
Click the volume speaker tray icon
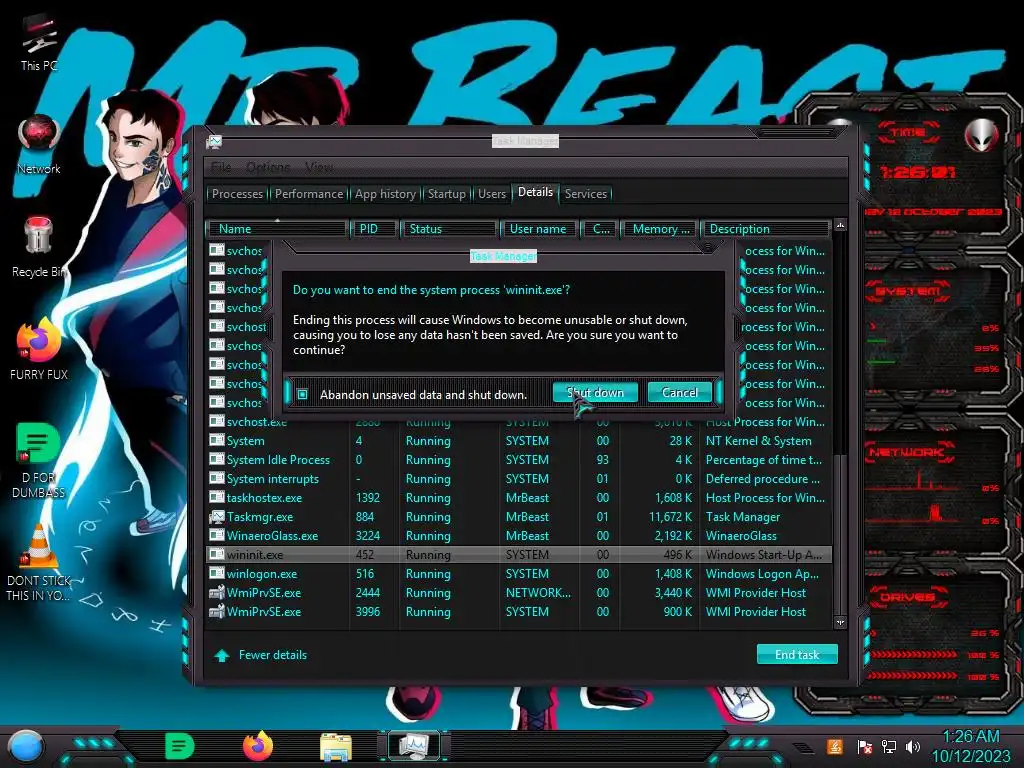pos(913,746)
